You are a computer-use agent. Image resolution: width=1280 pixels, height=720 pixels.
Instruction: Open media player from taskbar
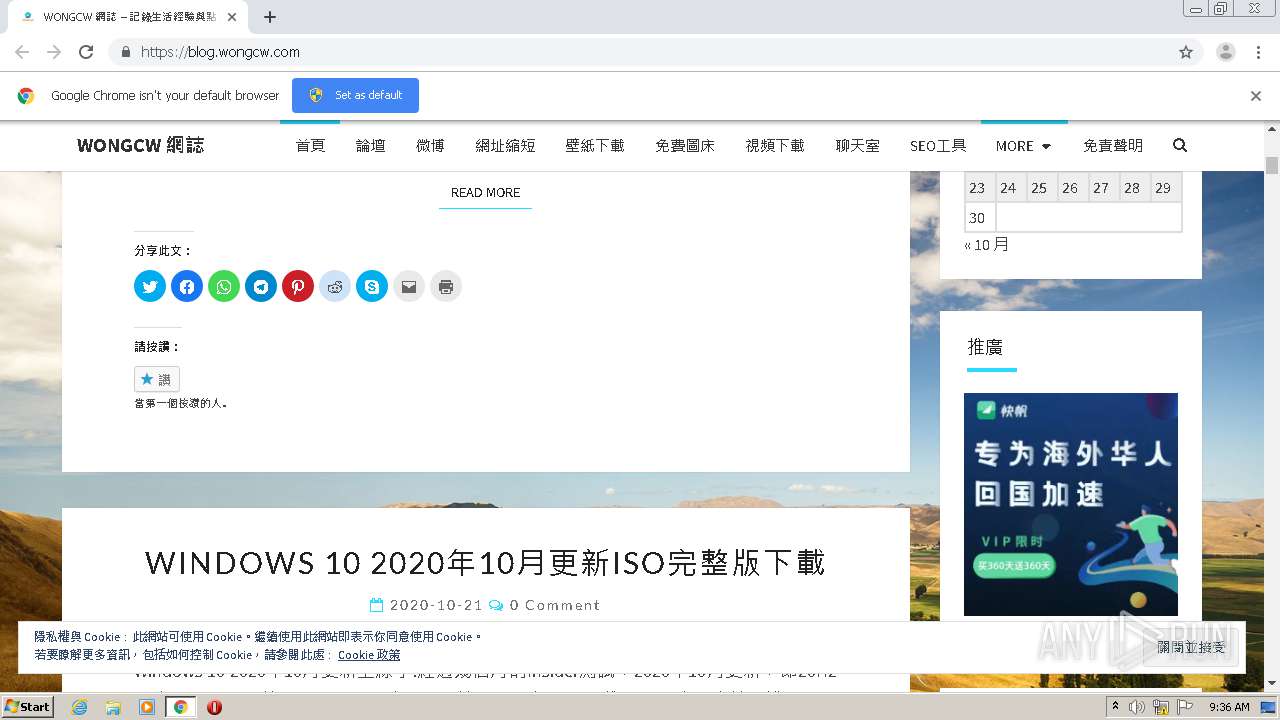tap(147, 707)
